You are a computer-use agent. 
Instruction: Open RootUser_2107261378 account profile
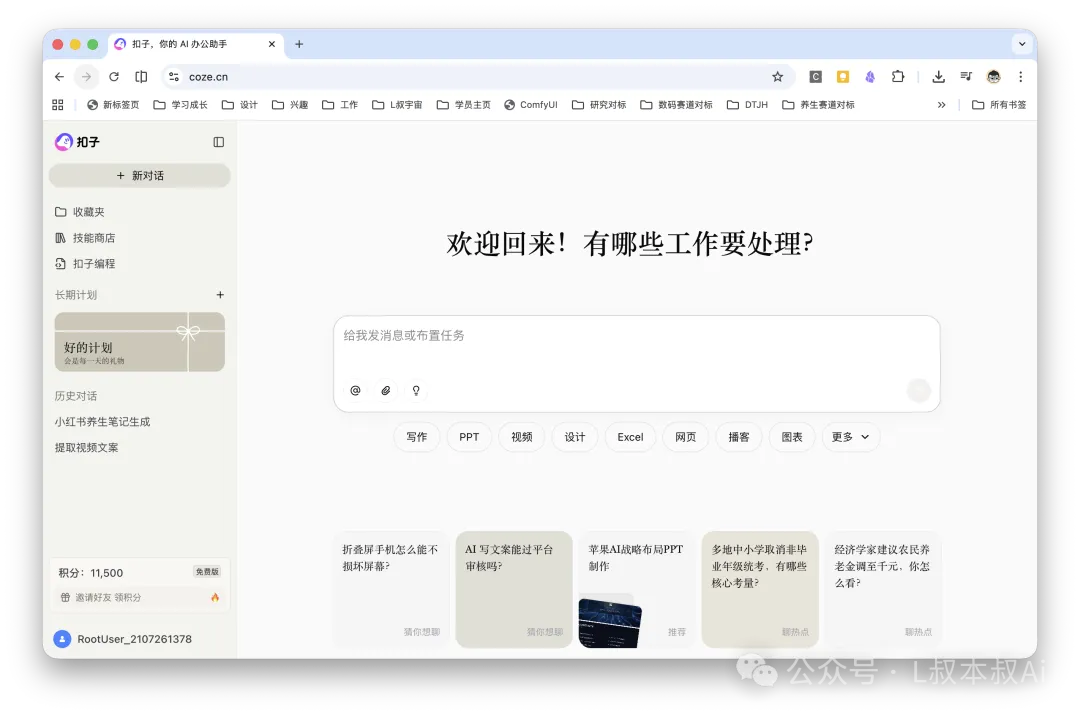[x=123, y=639]
